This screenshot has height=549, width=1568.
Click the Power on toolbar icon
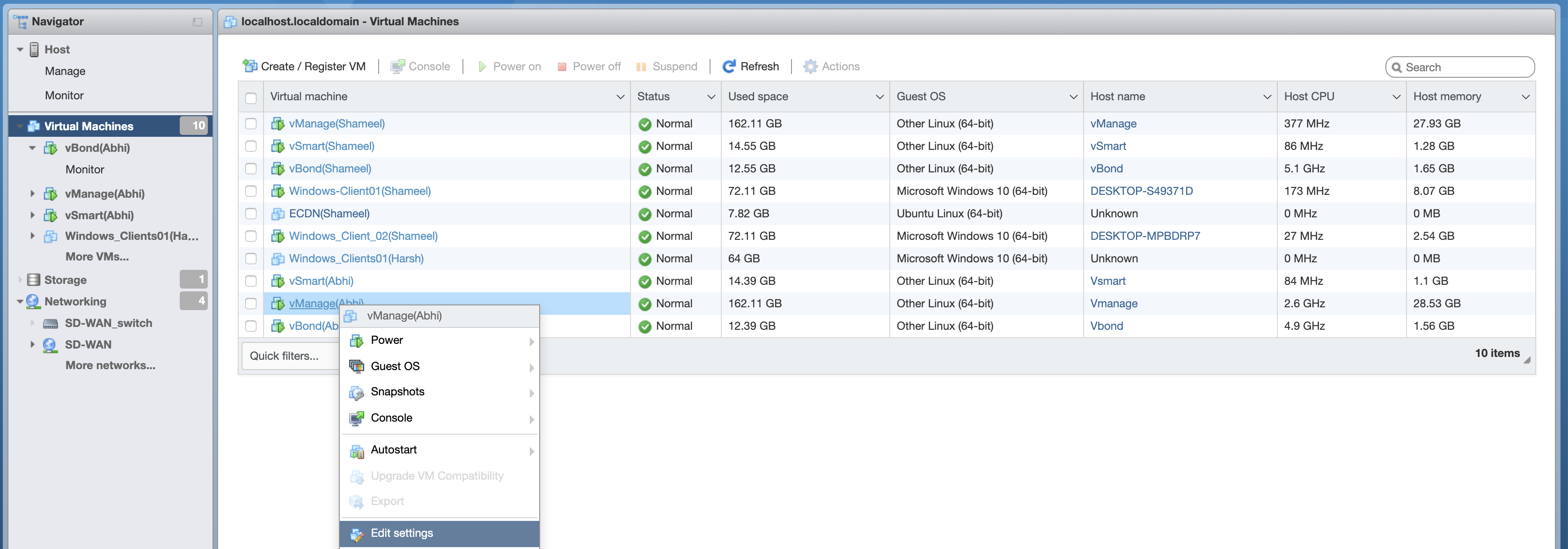482,66
